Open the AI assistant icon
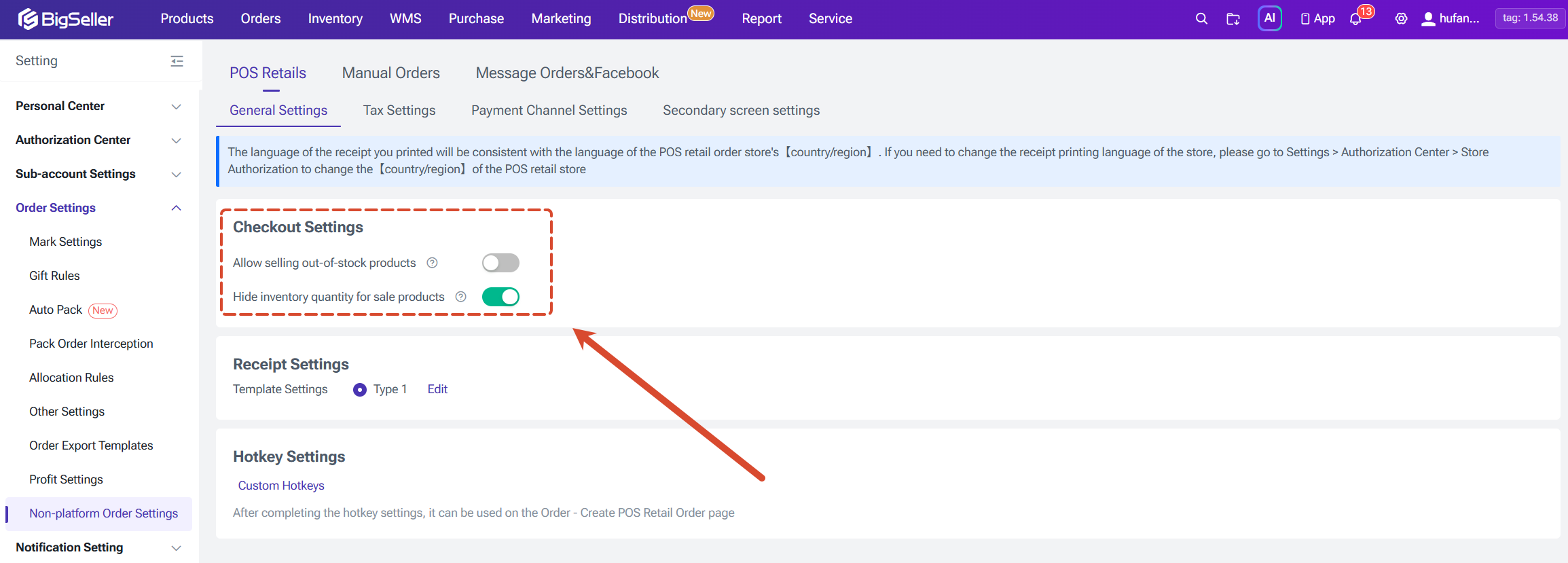This screenshot has height=563, width=1568. coord(1269,18)
